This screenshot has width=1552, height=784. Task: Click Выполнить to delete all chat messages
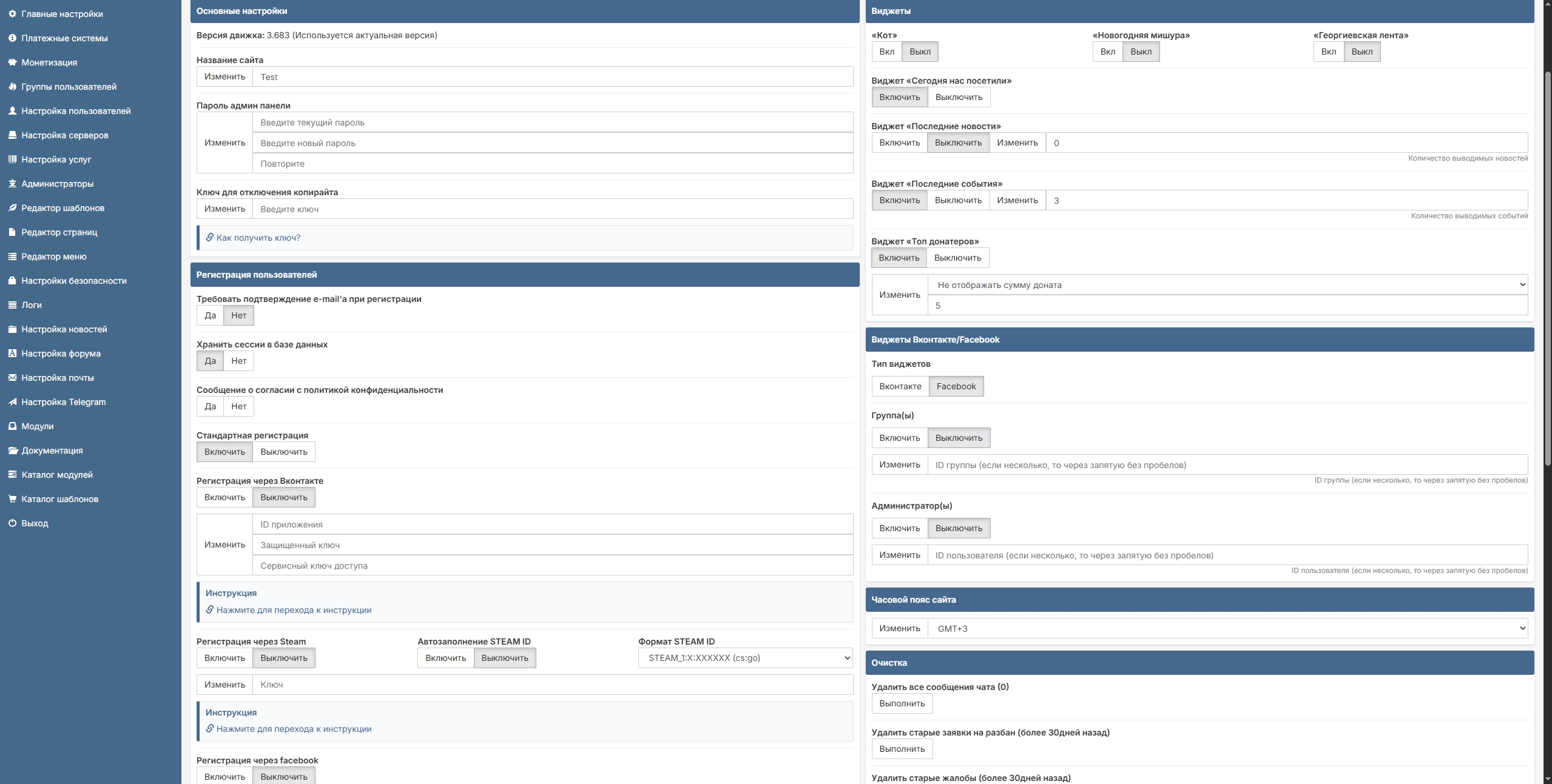coord(902,703)
